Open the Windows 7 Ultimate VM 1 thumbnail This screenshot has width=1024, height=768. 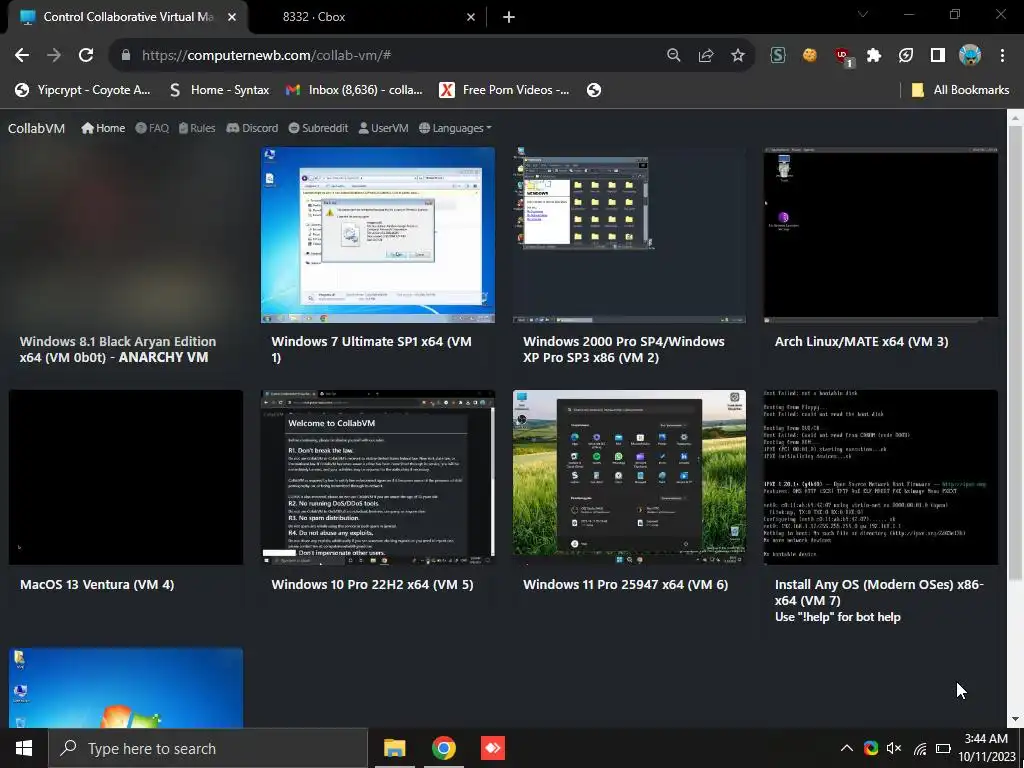point(377,235)
